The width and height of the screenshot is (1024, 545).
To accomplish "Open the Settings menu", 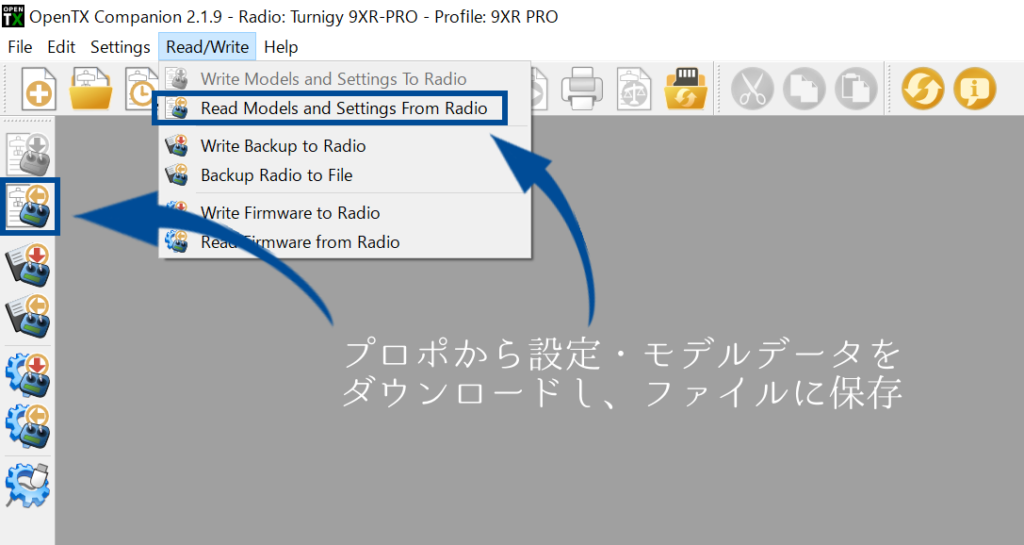I will [120, 47].
